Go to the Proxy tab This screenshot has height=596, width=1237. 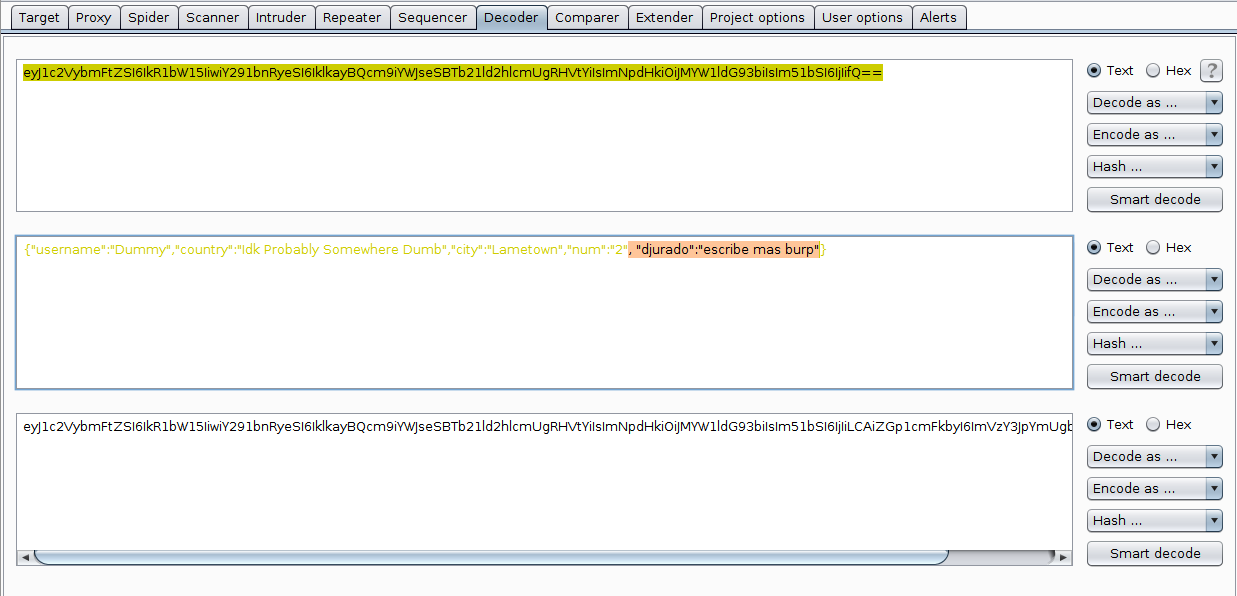click(94, 17)
